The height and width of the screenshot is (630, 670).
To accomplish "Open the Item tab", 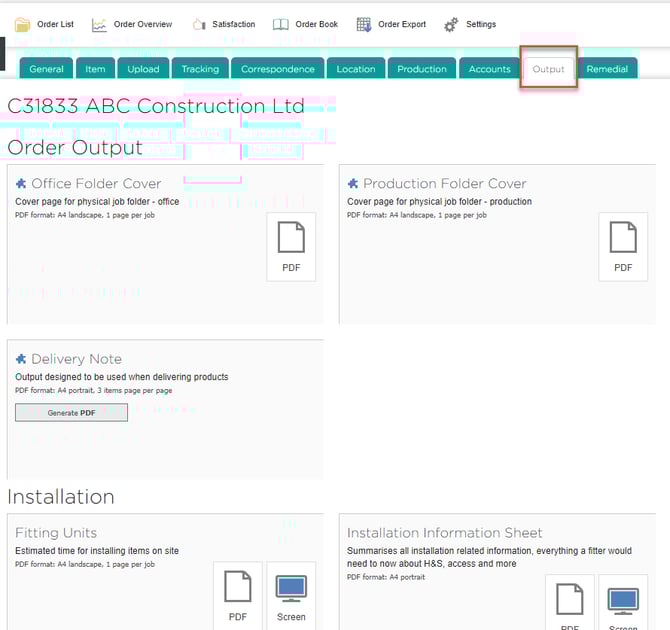I will (95, 69).
